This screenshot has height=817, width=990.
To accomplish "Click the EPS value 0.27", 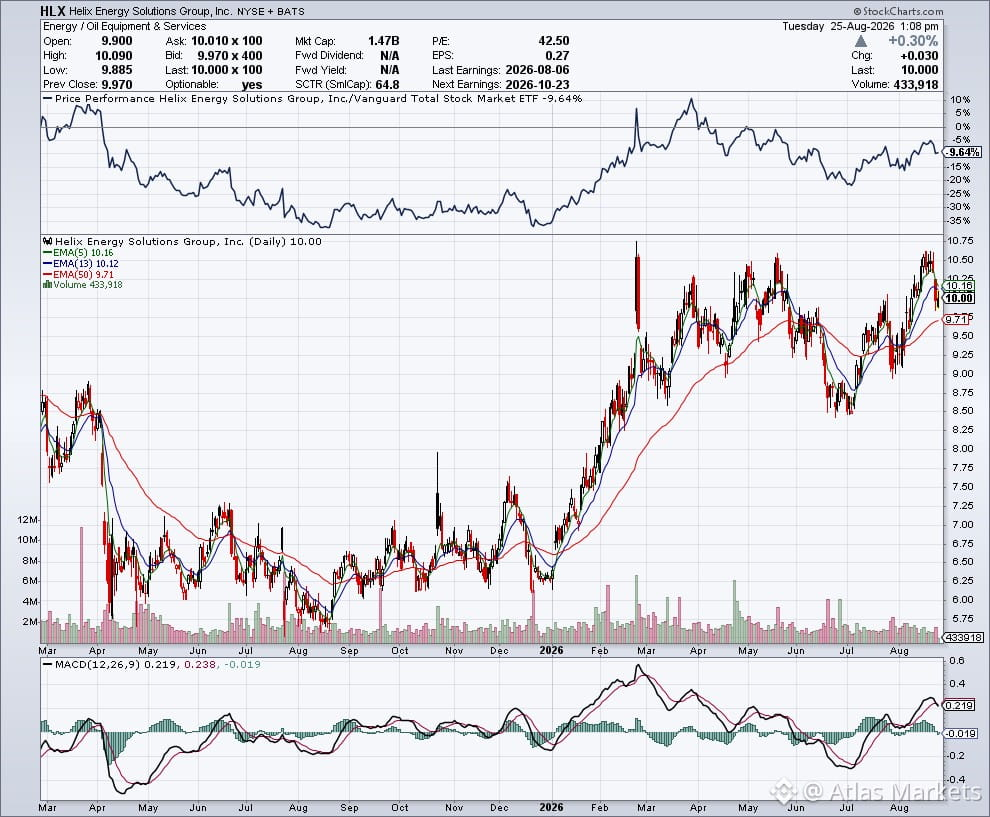I will point(557,56).
